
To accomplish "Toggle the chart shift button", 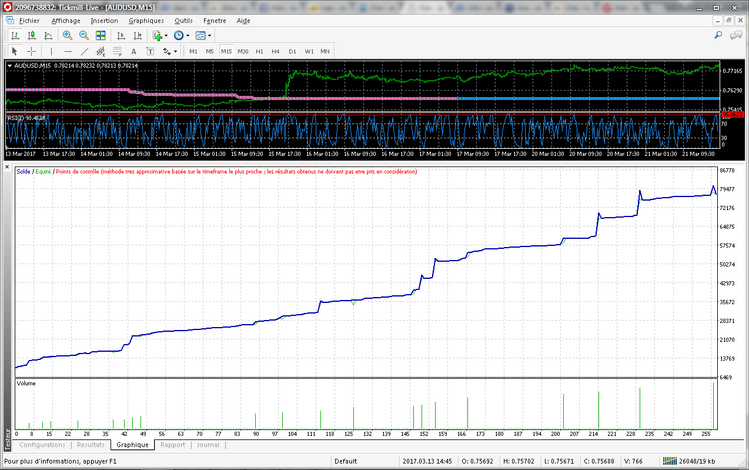I will pyautogui.click(x=136, y=36).
